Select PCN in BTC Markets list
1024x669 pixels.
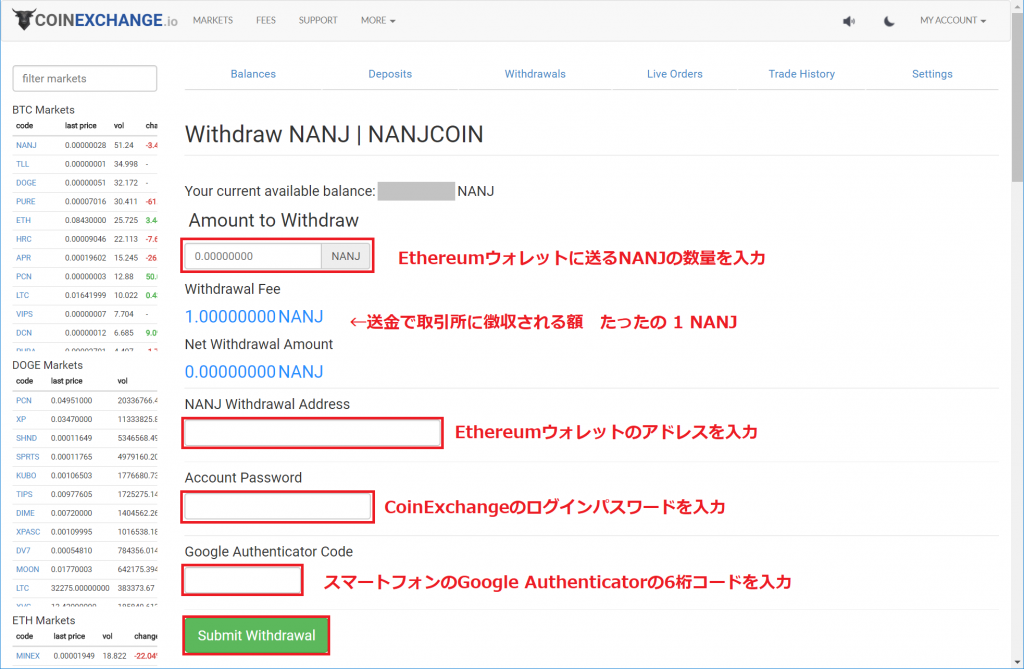coord(24,276)
